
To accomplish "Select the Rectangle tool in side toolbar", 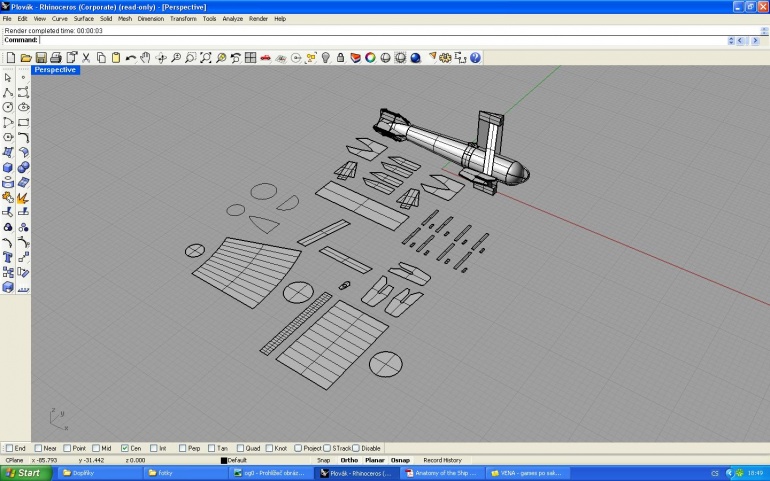I will point(23,122).
